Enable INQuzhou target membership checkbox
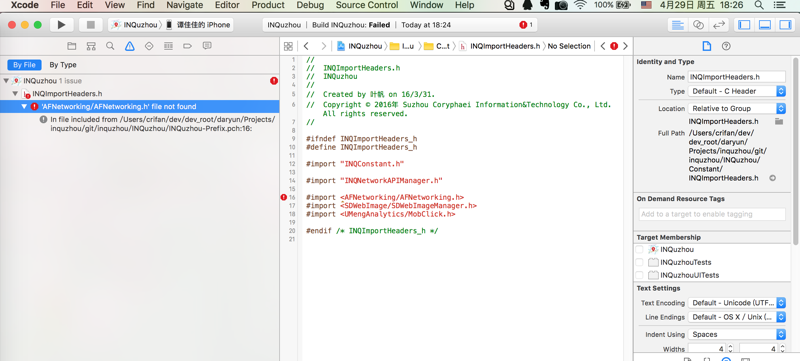800x361 pixels. click(x=639, y=249)
